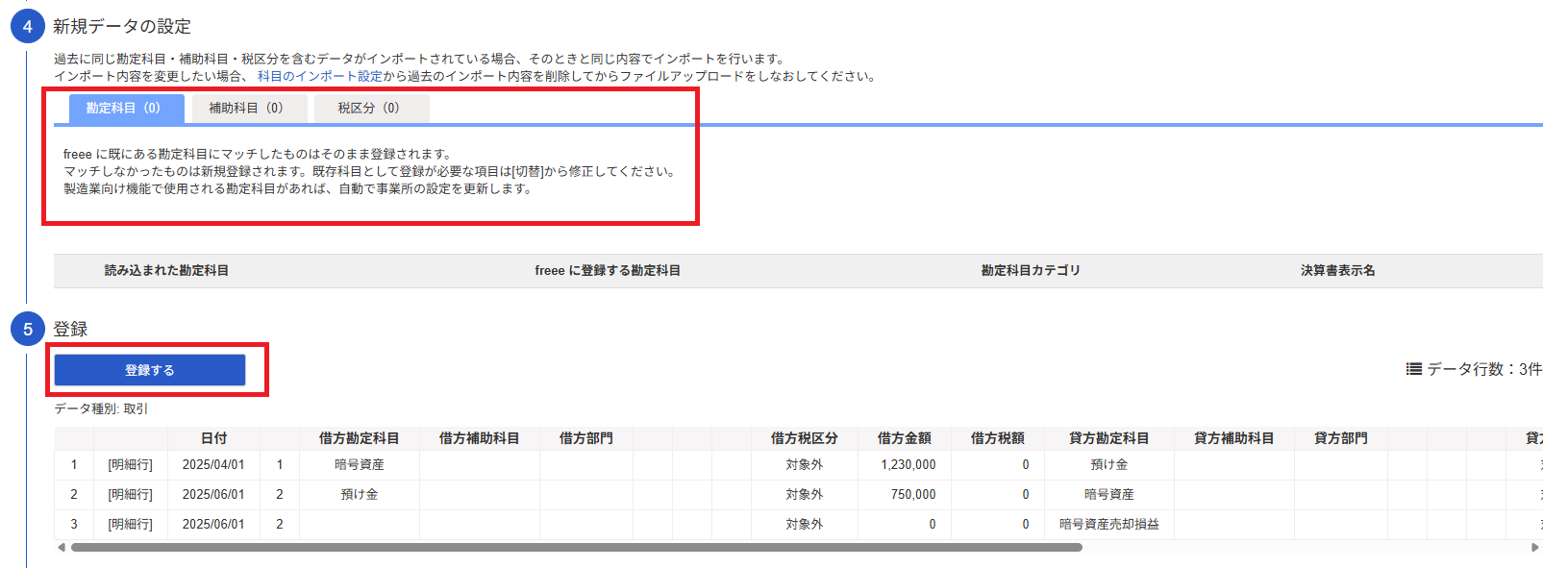Screen dimensions: 1568x568
Task: Click the 借方税額 column header
Action: pos(997,438)
